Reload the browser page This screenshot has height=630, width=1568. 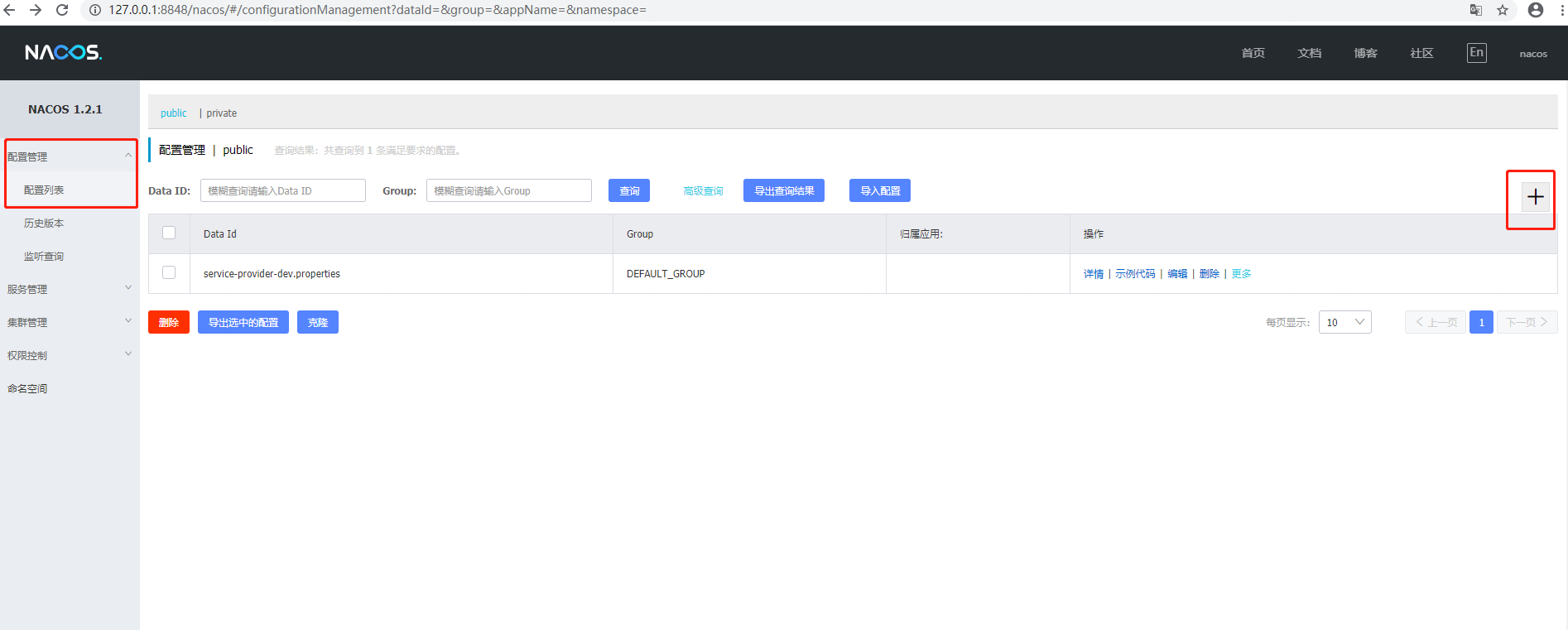click(x=62, y=10)
